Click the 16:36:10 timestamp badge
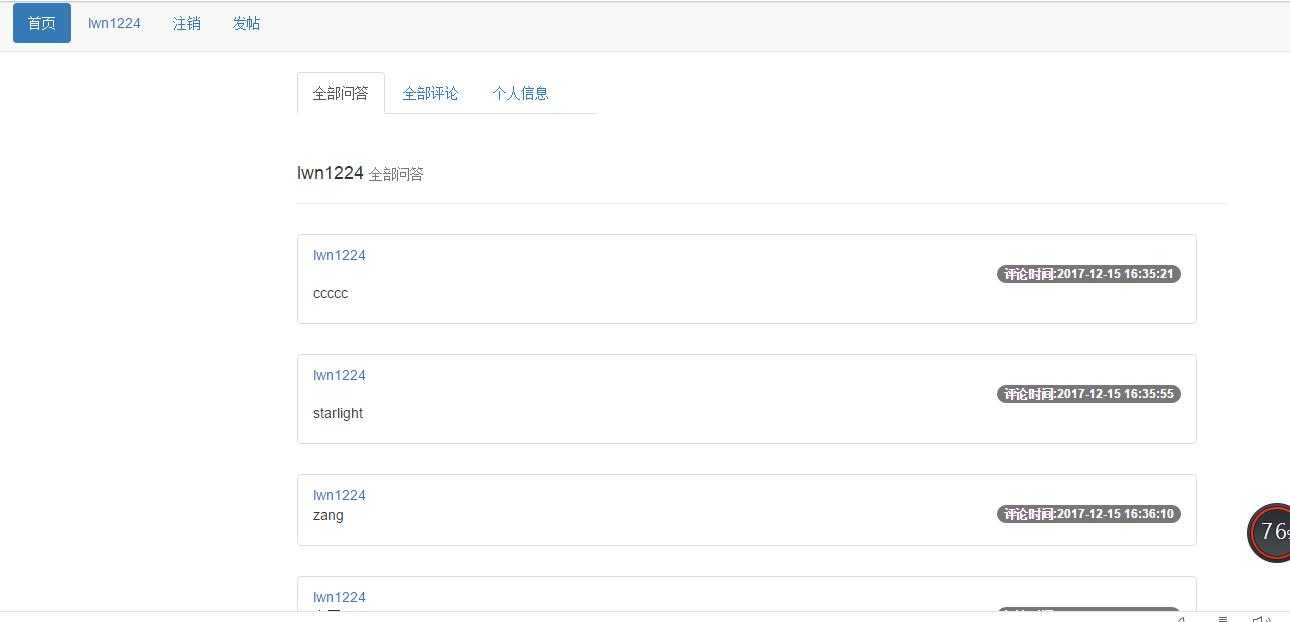This screenshot has height=622, width=1290. click(1088, 514)
